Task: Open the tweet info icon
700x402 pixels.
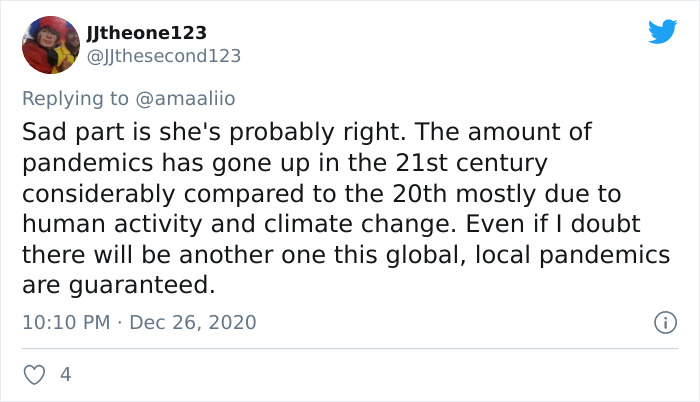Action: (x=662, y=323)
